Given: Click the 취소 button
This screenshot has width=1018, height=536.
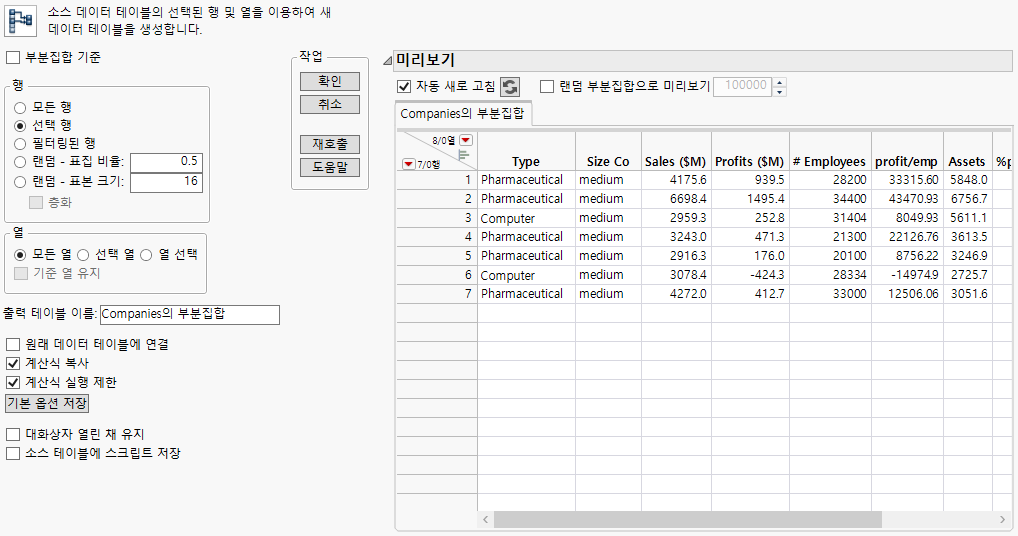Looking at the screenshot, I should 330,104.
